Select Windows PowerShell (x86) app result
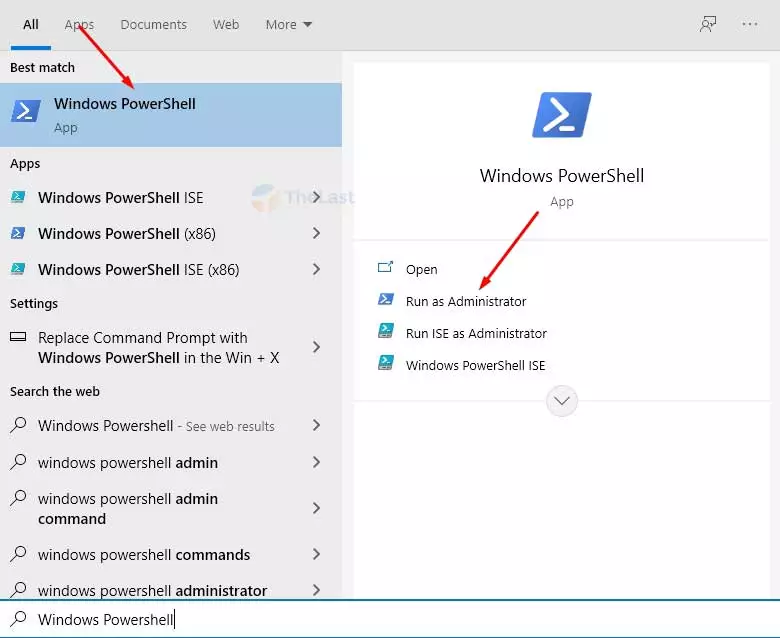780x638 pixels. pyautogui.click(x=171, y=233)
